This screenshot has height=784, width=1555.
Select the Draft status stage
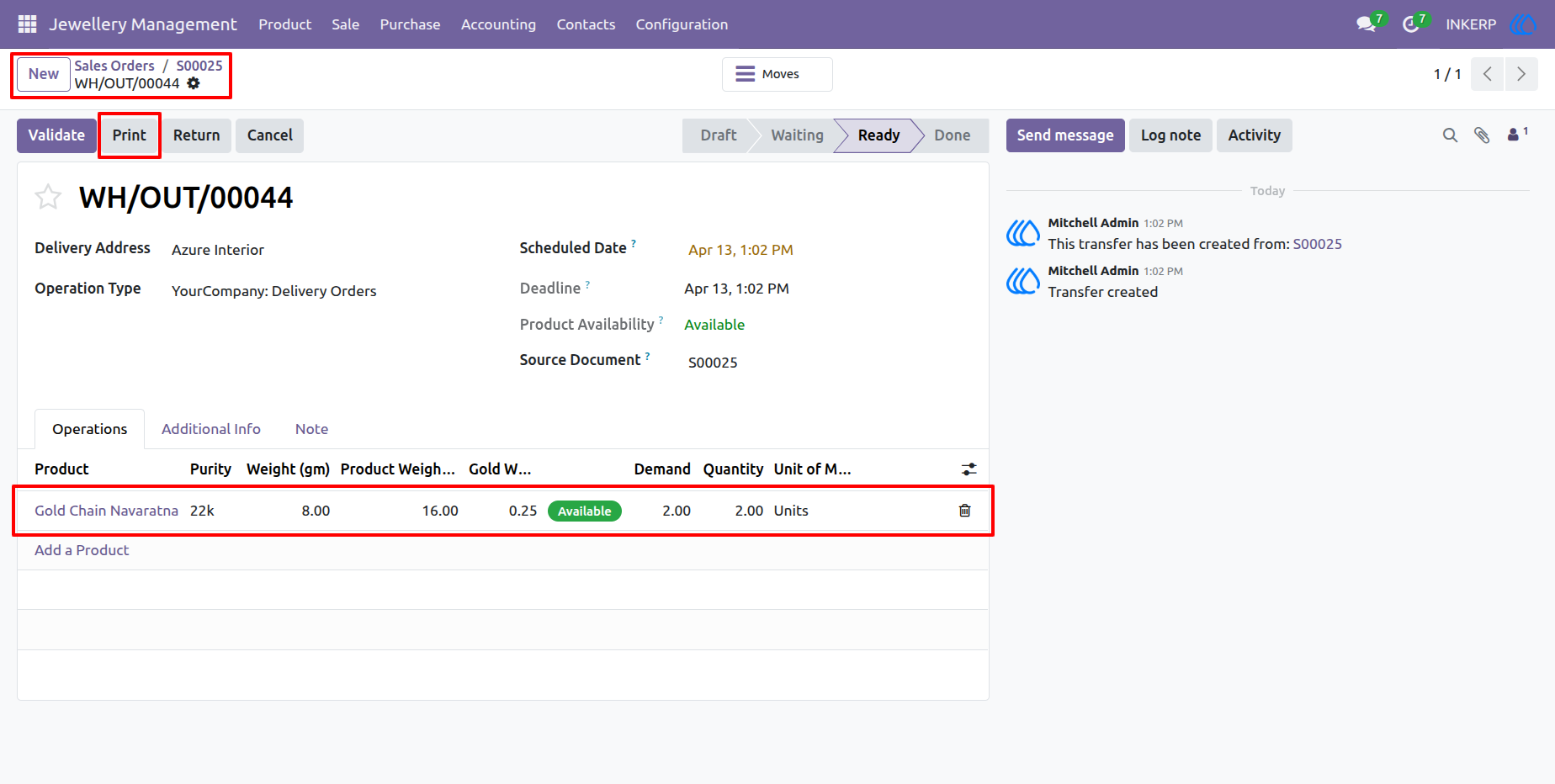[x=718, y=135]
